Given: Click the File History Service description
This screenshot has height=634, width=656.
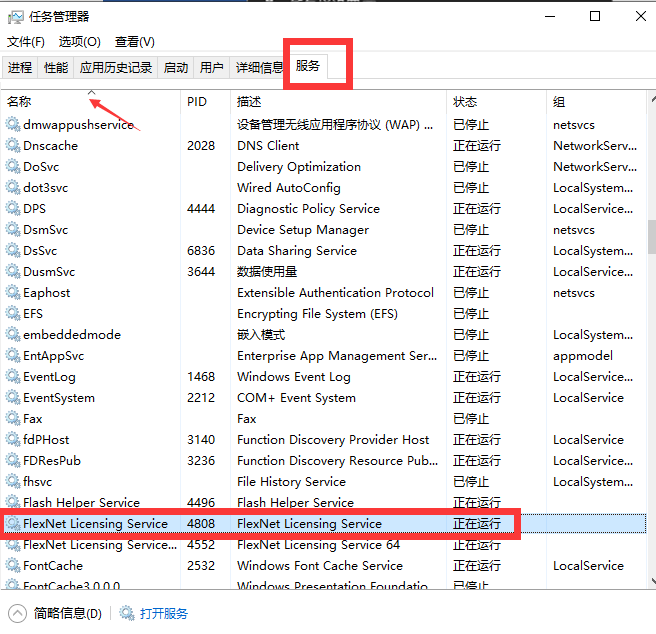Looking at the screenshot, I should 291,482.
